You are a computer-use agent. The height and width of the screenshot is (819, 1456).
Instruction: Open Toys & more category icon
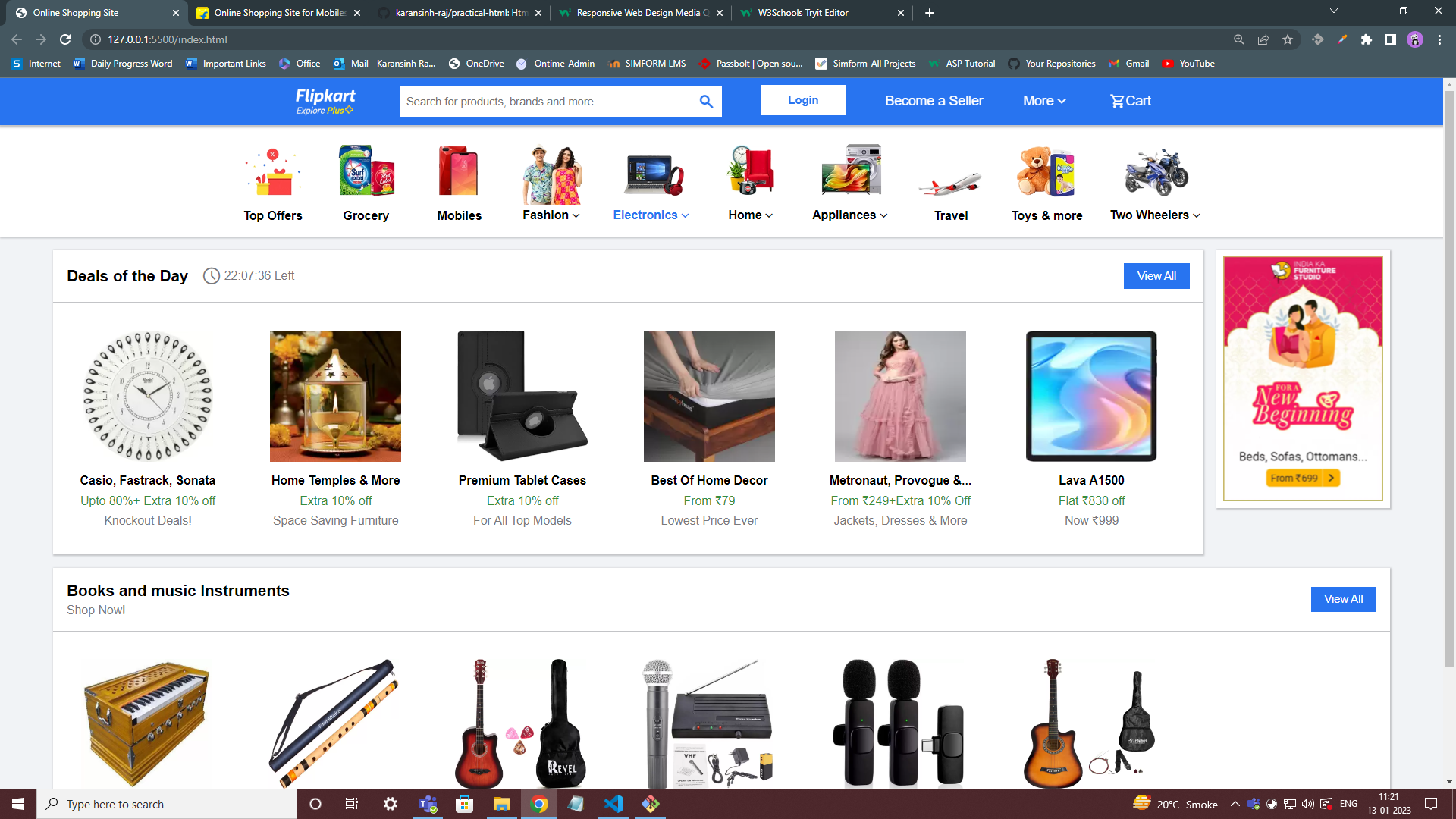(1046, 172)
